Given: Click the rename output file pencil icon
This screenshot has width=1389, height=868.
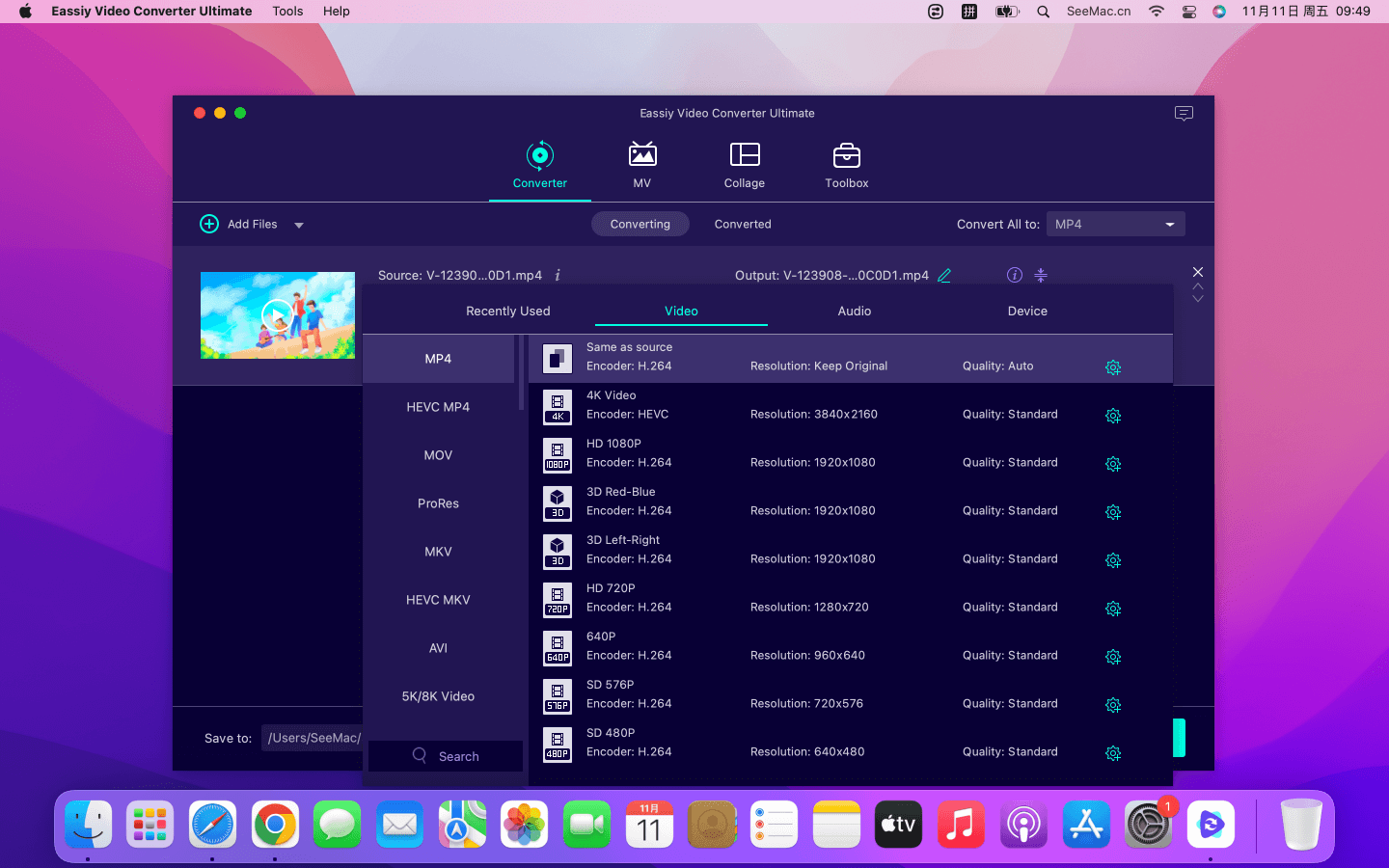Looking at the screenshot, I should [944, 276].
